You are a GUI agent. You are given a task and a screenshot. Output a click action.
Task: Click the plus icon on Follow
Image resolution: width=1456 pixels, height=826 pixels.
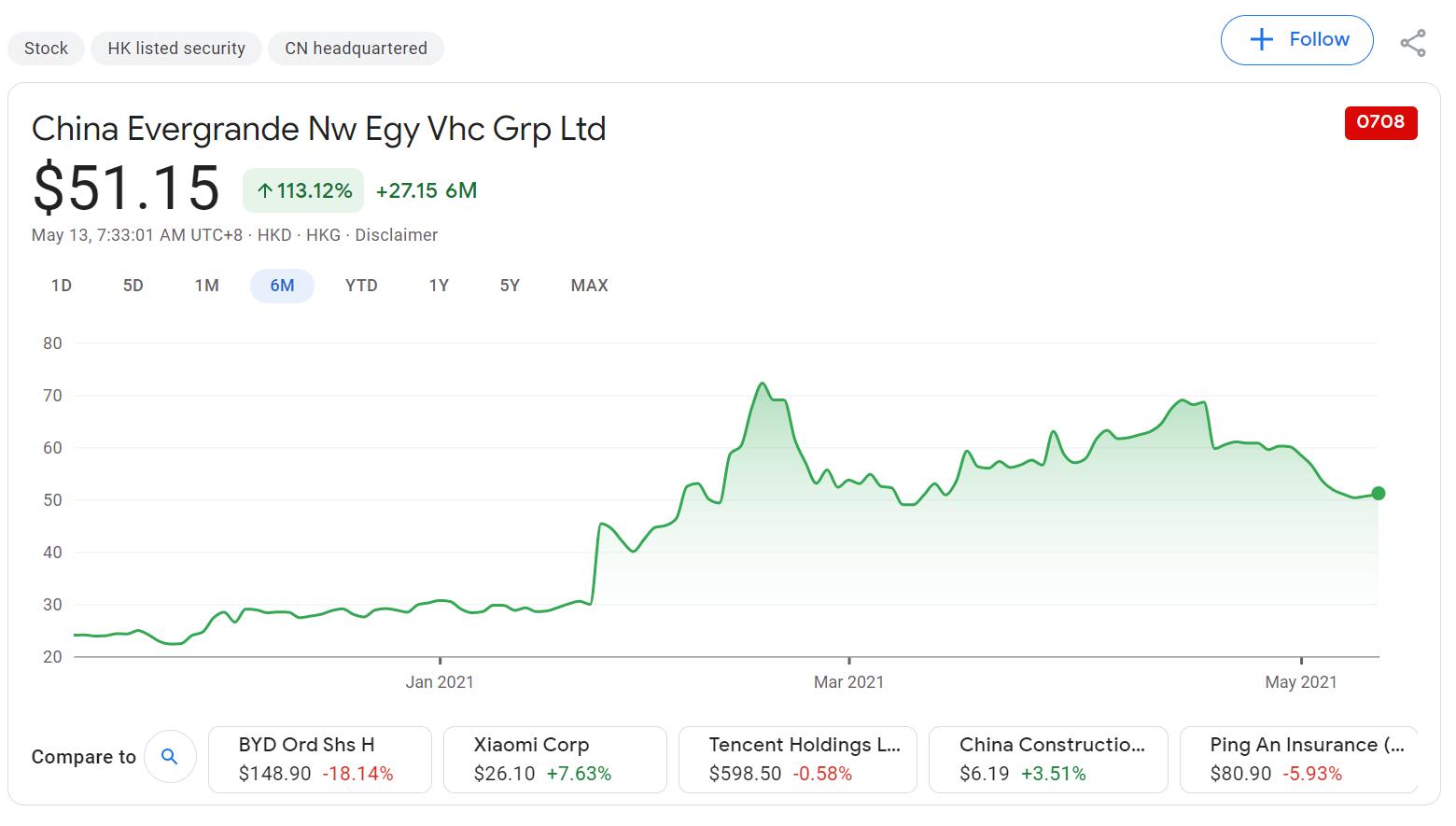1261,40
